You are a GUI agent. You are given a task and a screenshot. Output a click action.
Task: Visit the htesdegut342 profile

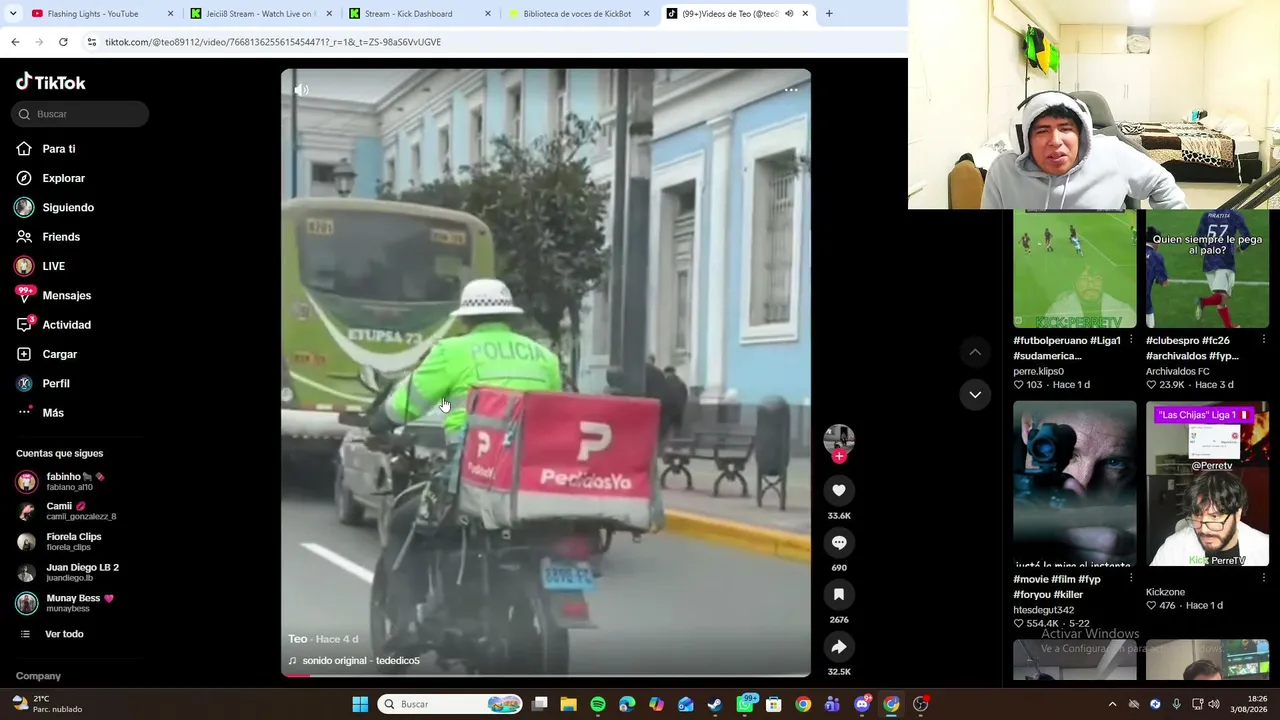1043,610
